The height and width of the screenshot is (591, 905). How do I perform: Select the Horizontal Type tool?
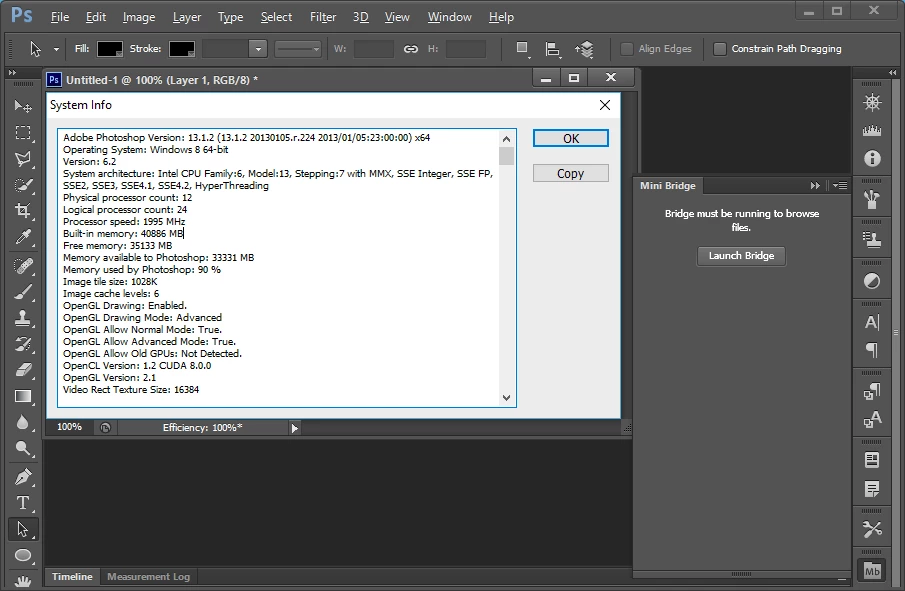[23, 503]
